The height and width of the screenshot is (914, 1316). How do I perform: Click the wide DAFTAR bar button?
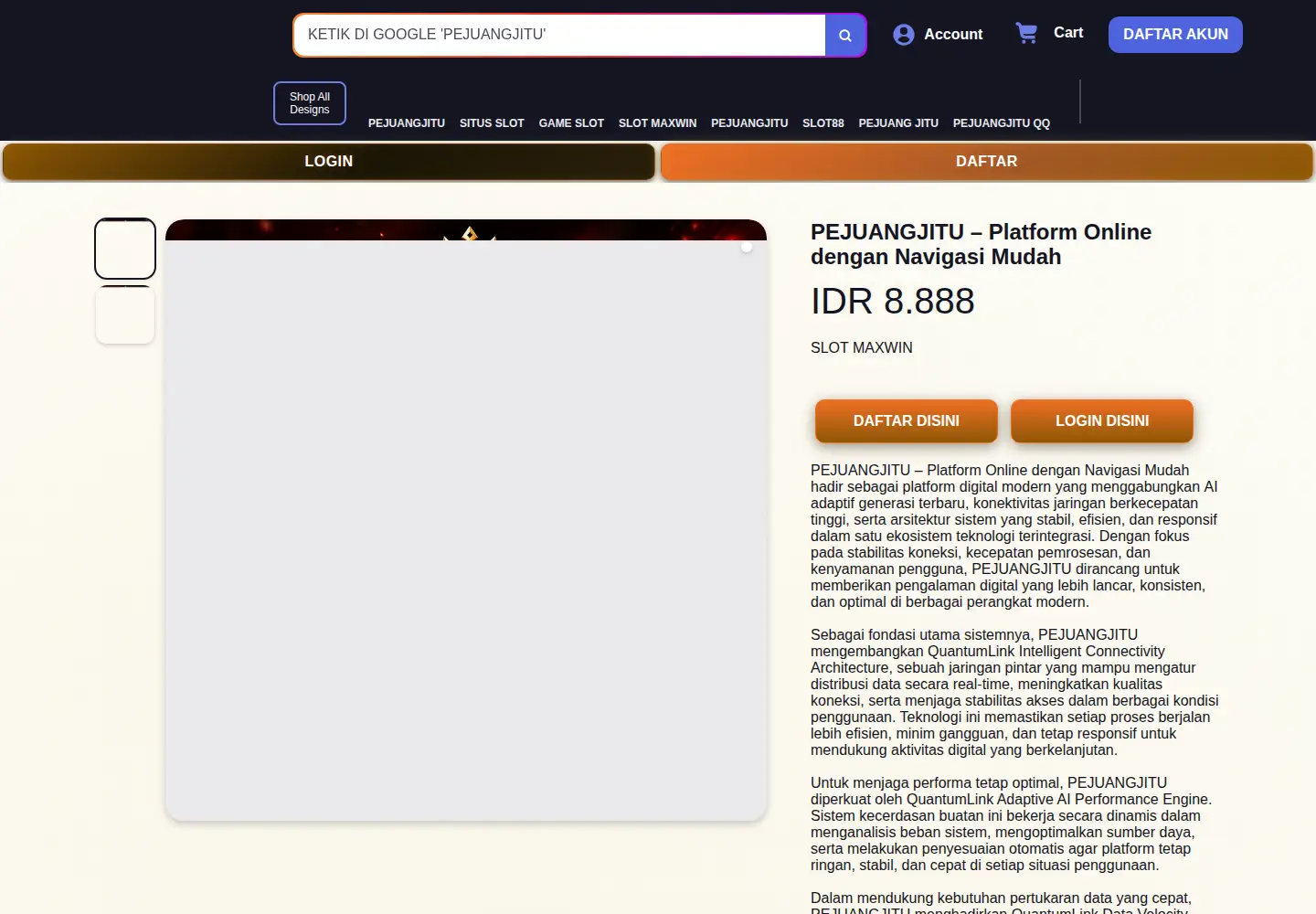pyautogui.click(x=987, y=162)
